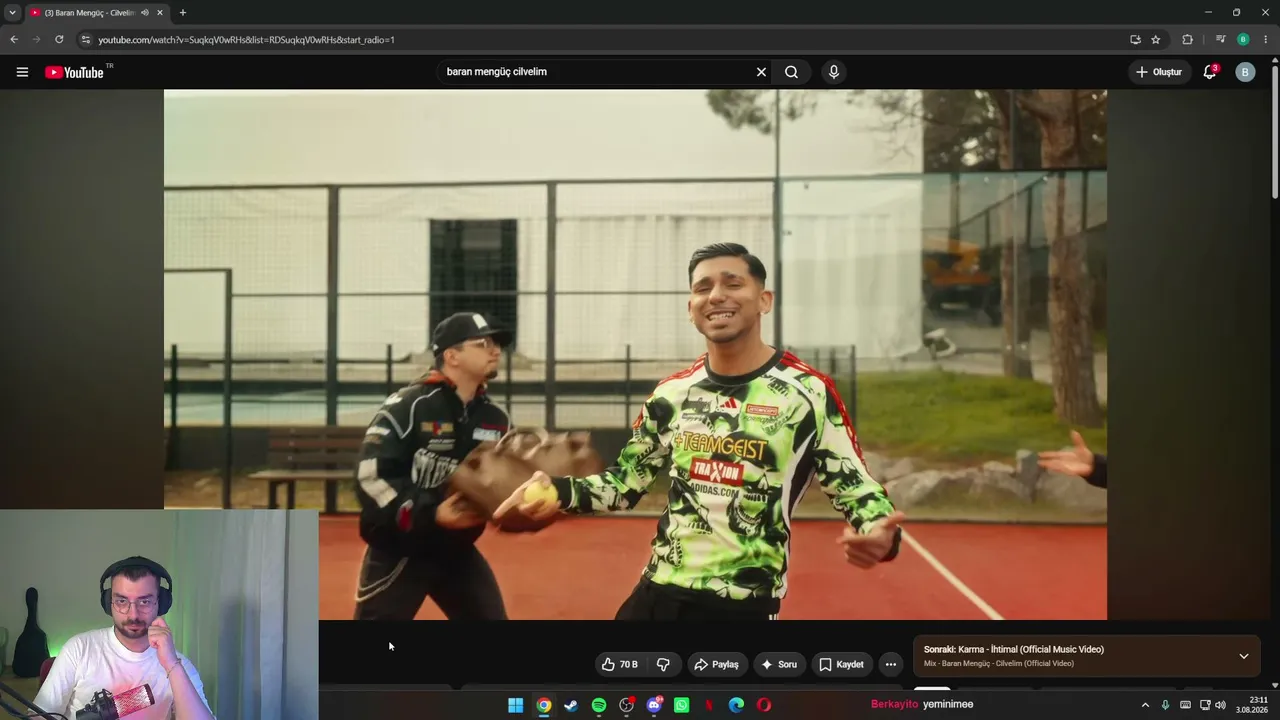1280x720 pixels.
Task: Reload the page
Action: click(x=59, y=40)
